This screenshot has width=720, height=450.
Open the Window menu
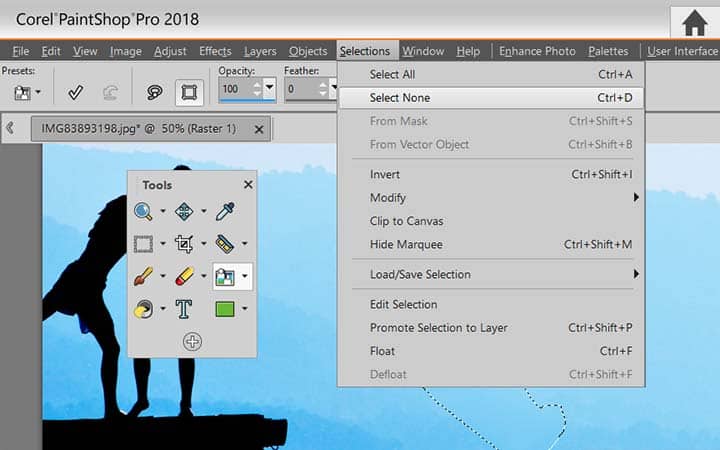coord(423,51)
